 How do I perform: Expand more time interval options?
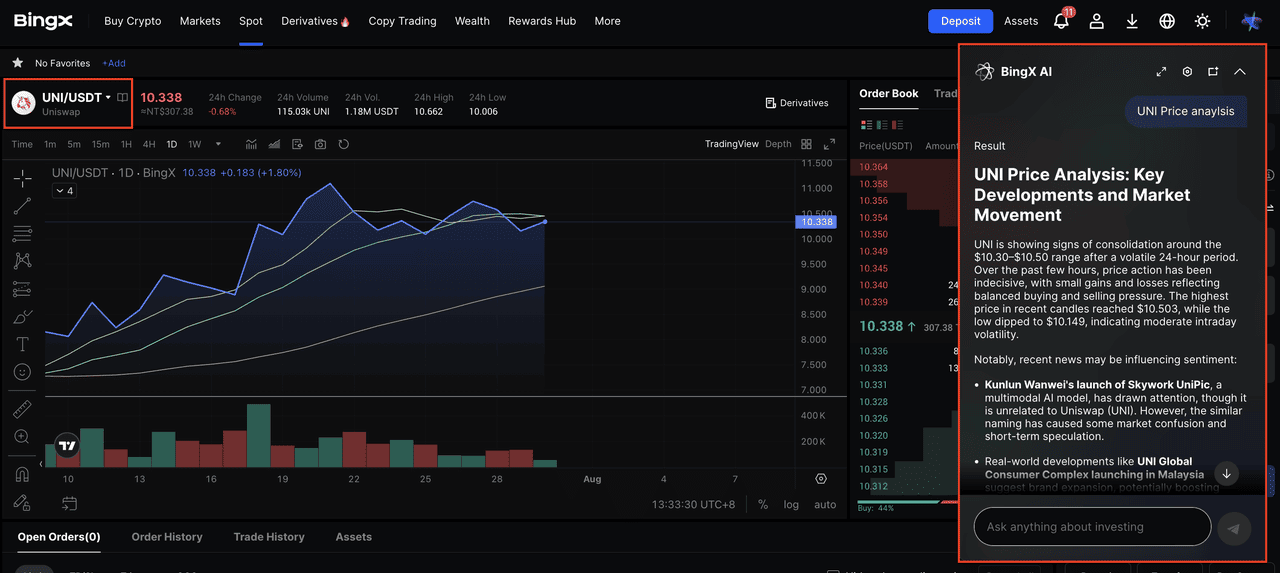click(219, 144)
